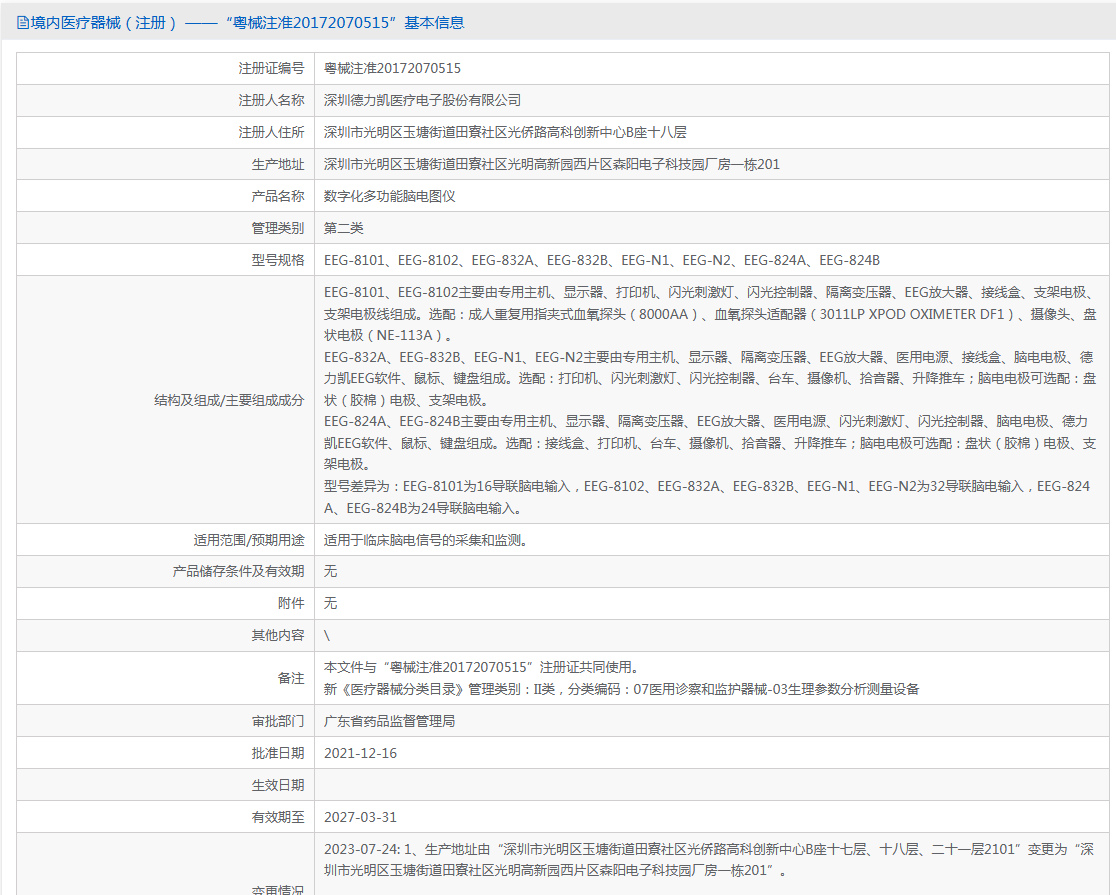This screenshot has width=1116, height=895.
Task: Click the 注册人住所 label
Action: pyautogui.click(x=271, y=132)
